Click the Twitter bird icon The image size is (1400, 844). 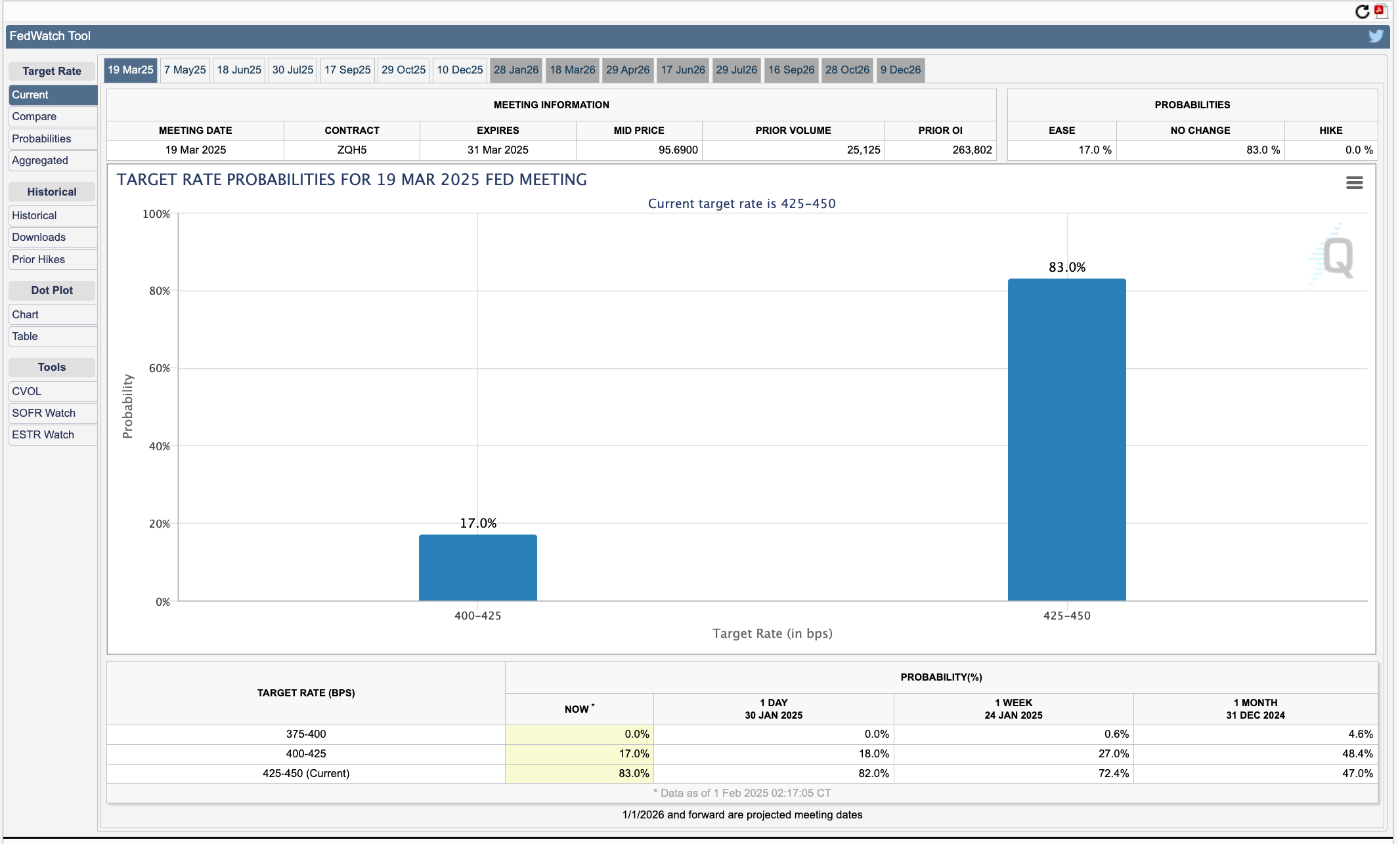point(1376,36)
